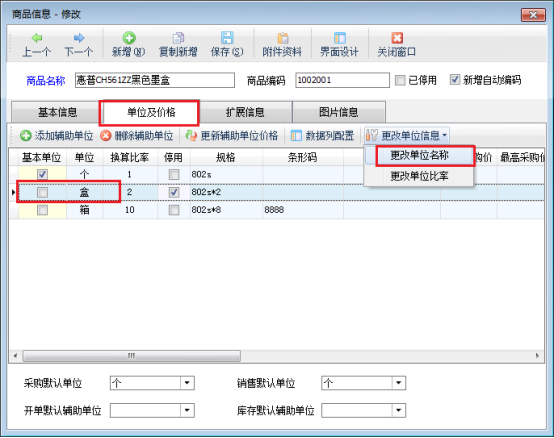The image size is (554, 438).
Task: Click 添加辅助单位 green plus button
Action: coord(57,136)
